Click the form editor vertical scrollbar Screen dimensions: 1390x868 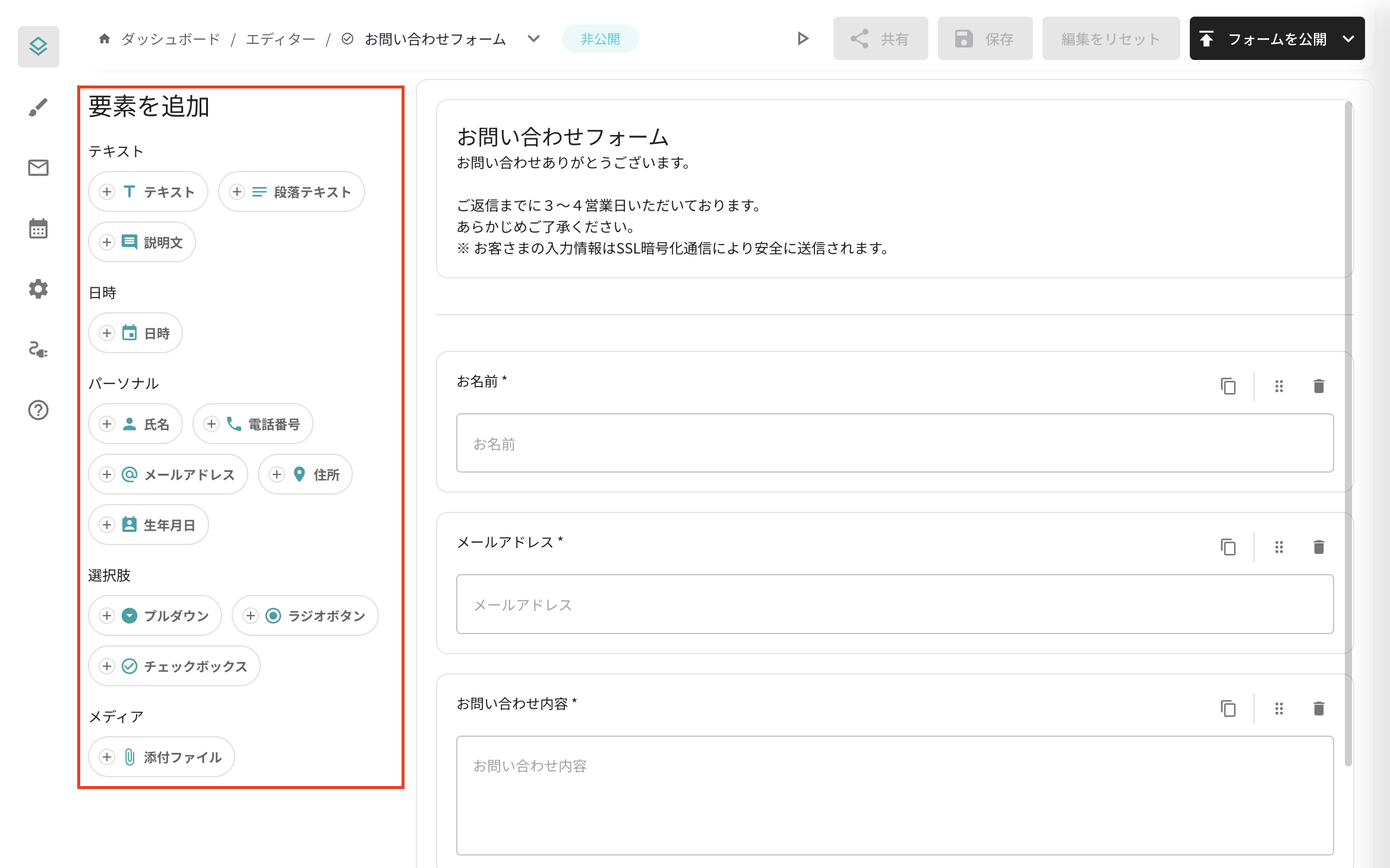1348,433
